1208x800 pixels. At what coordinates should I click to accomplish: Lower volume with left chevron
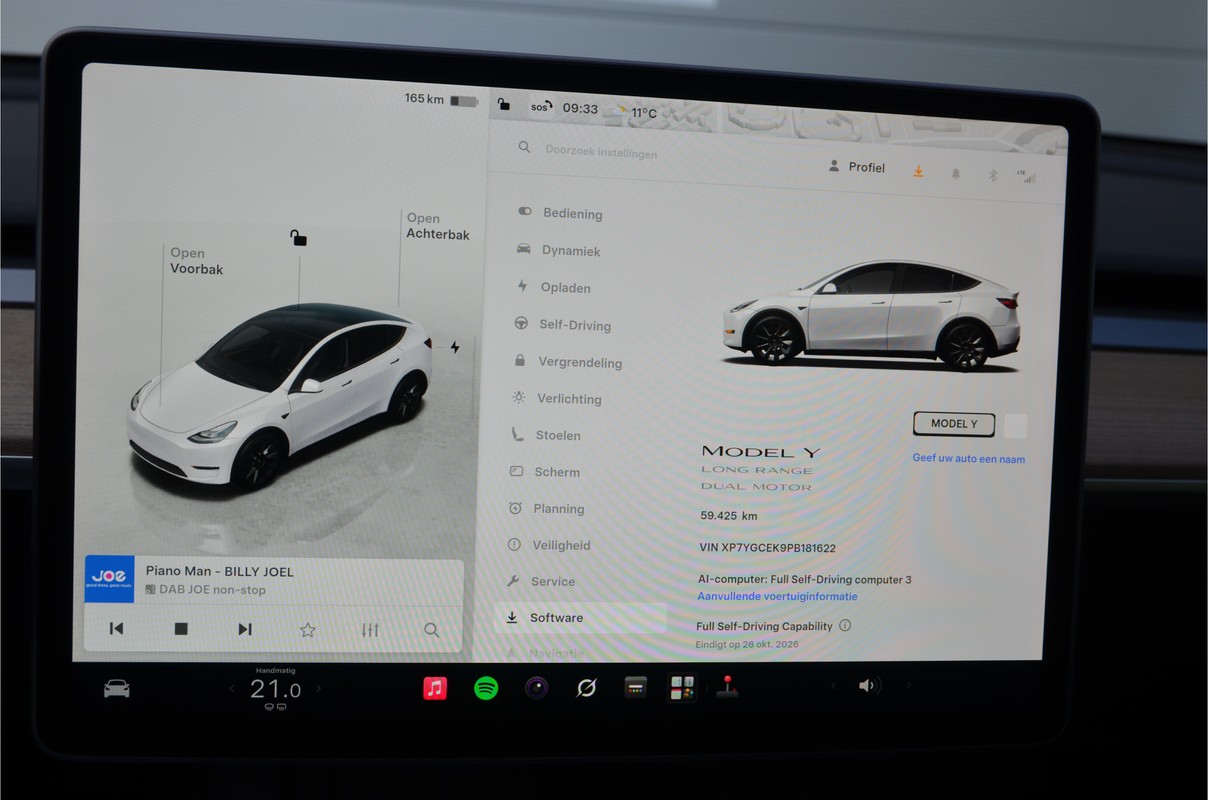(x=833, y=686)
